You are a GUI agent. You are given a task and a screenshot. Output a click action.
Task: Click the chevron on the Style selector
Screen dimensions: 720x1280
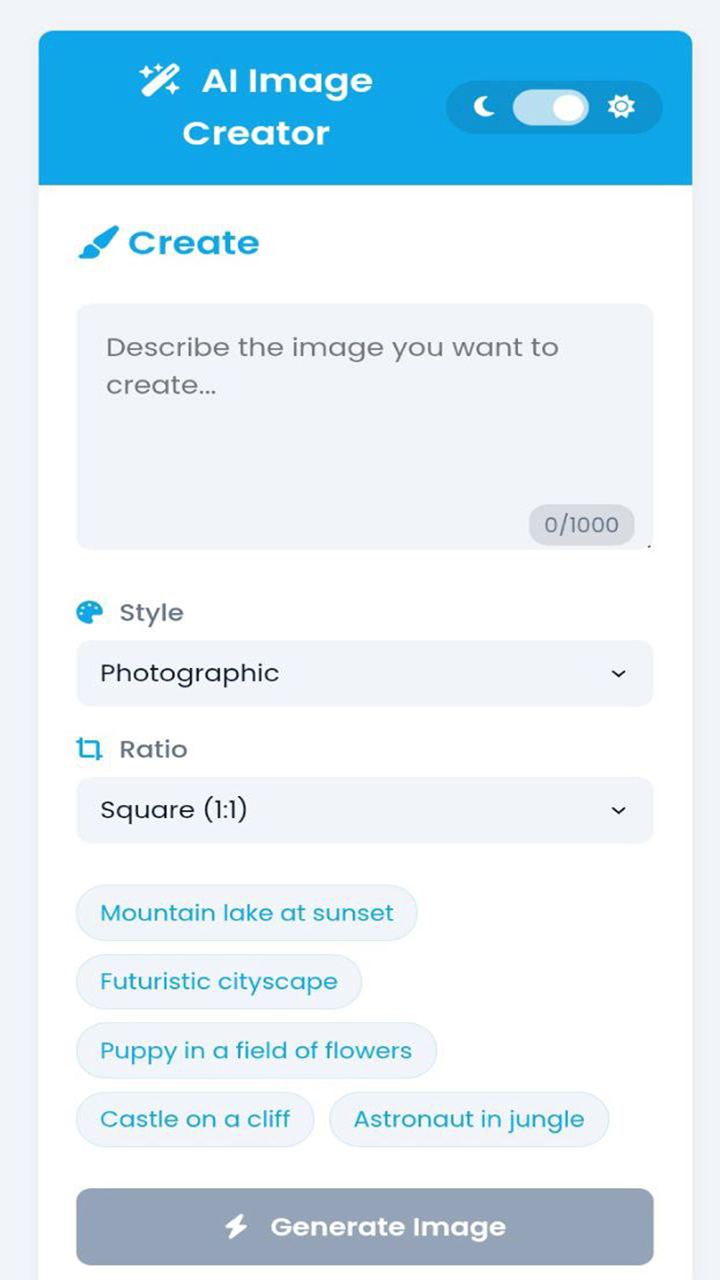[x=619, y=673]
